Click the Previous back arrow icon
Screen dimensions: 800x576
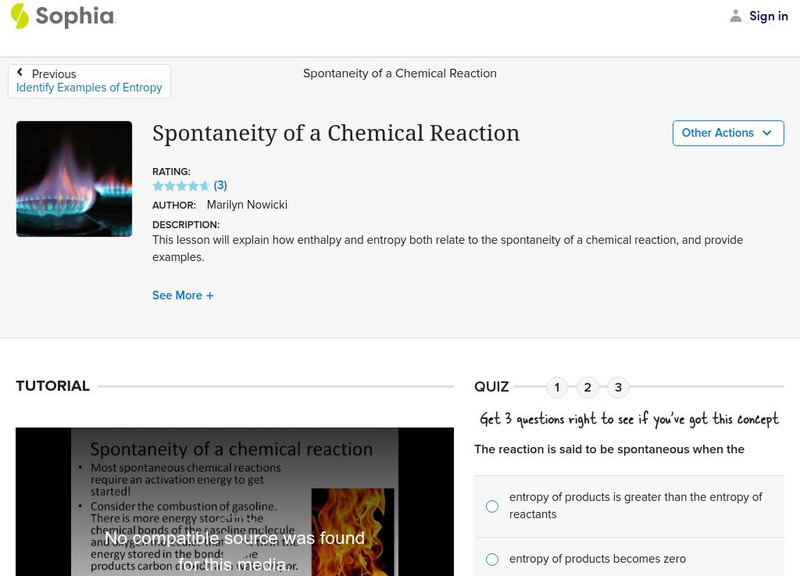[20, 74]
